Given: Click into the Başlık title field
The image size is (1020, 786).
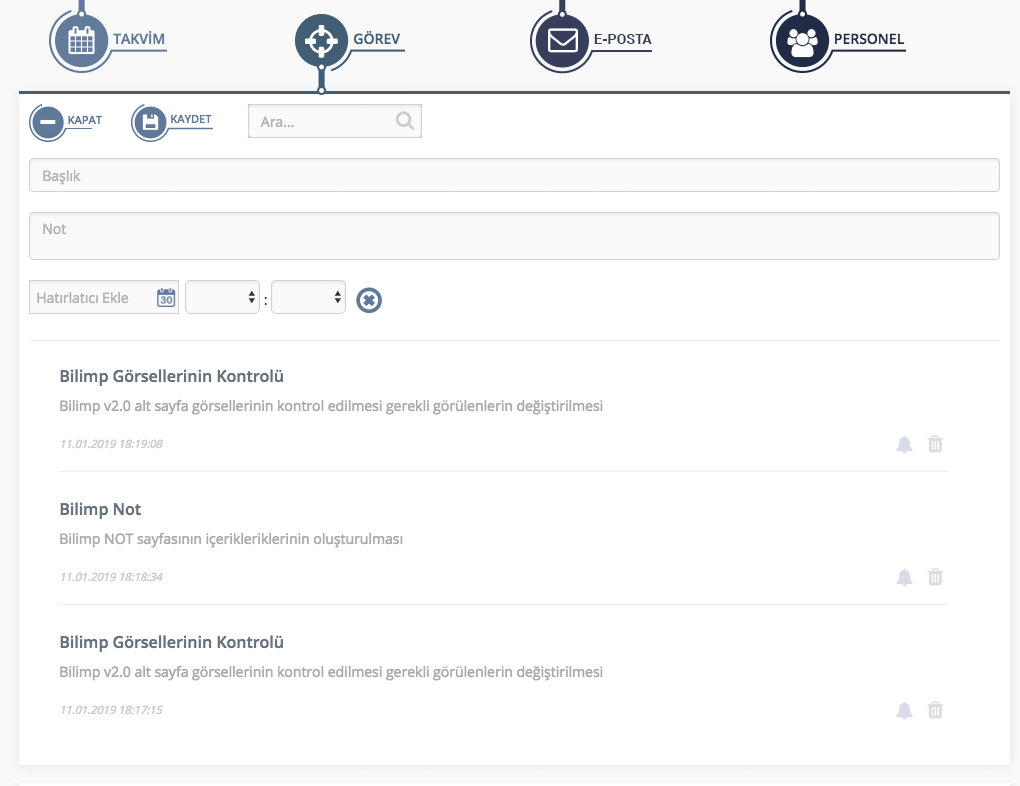Looking at the screenshot, I should (x=514, y=175).
